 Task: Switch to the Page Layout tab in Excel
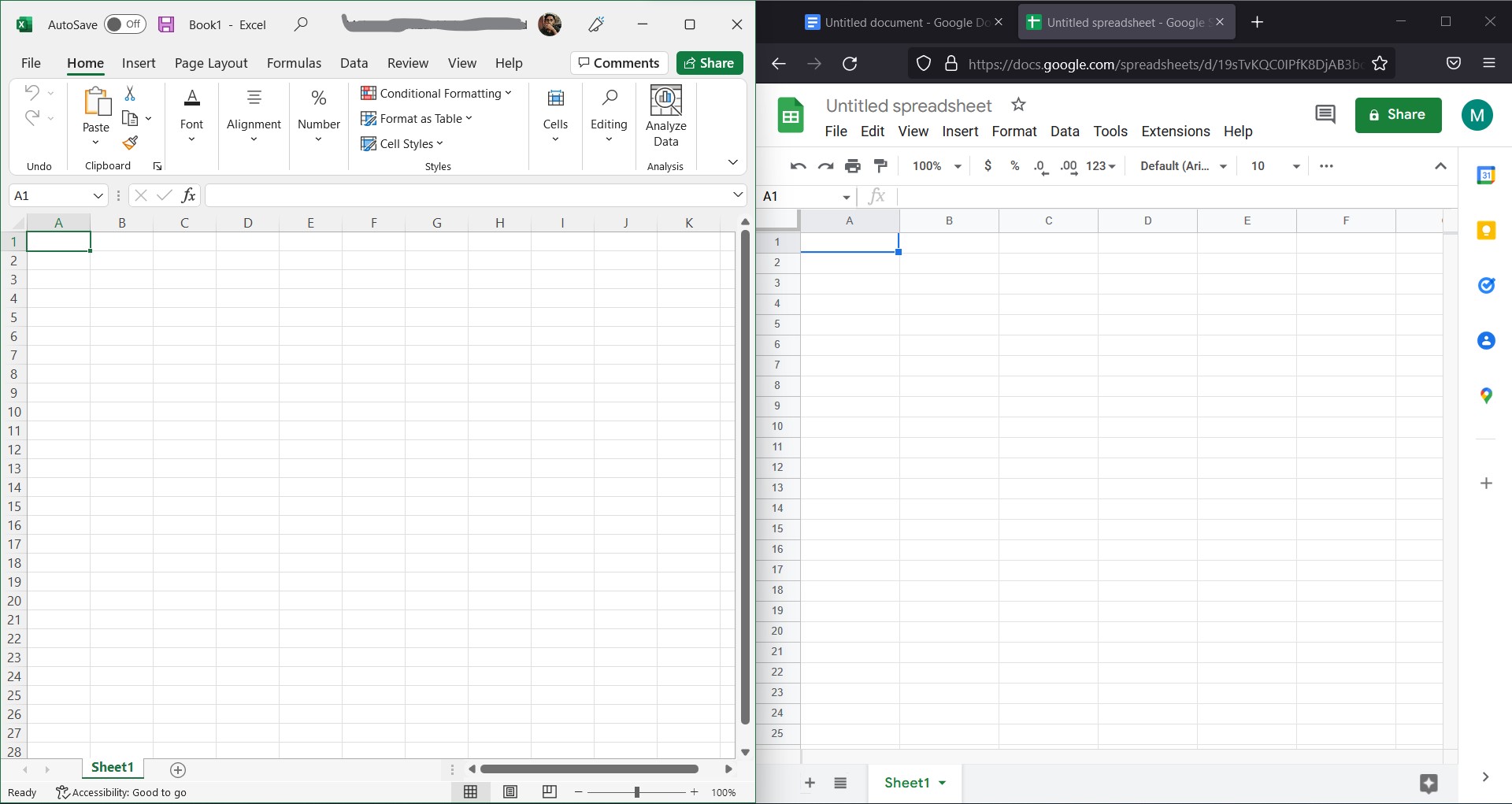[211, 63]
